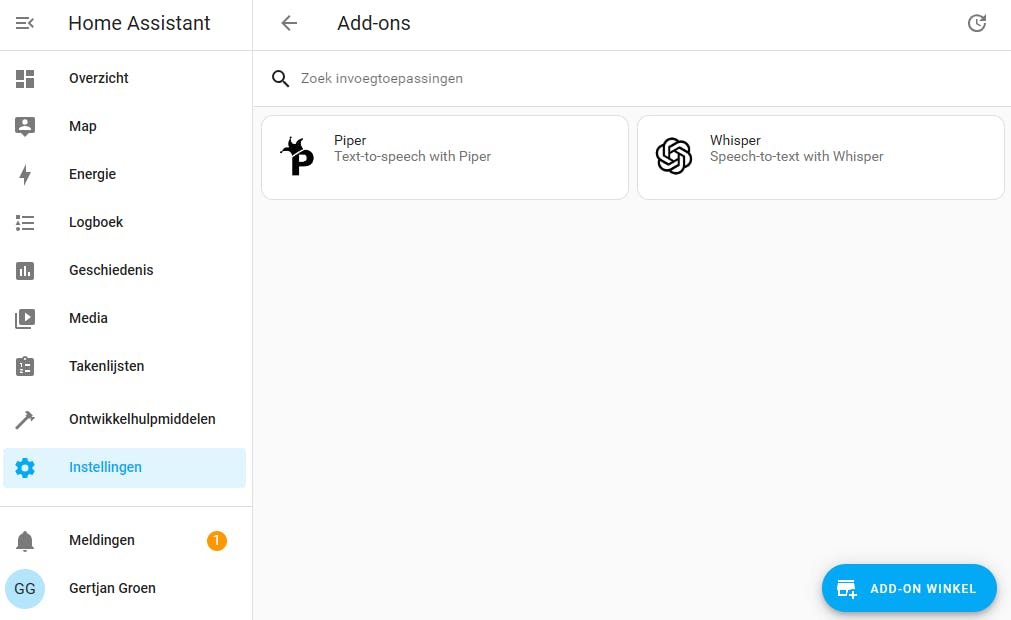Screen dimensions: 1011x620
Task: Click the orange notification count badge
Action: [x=217, y=541]
